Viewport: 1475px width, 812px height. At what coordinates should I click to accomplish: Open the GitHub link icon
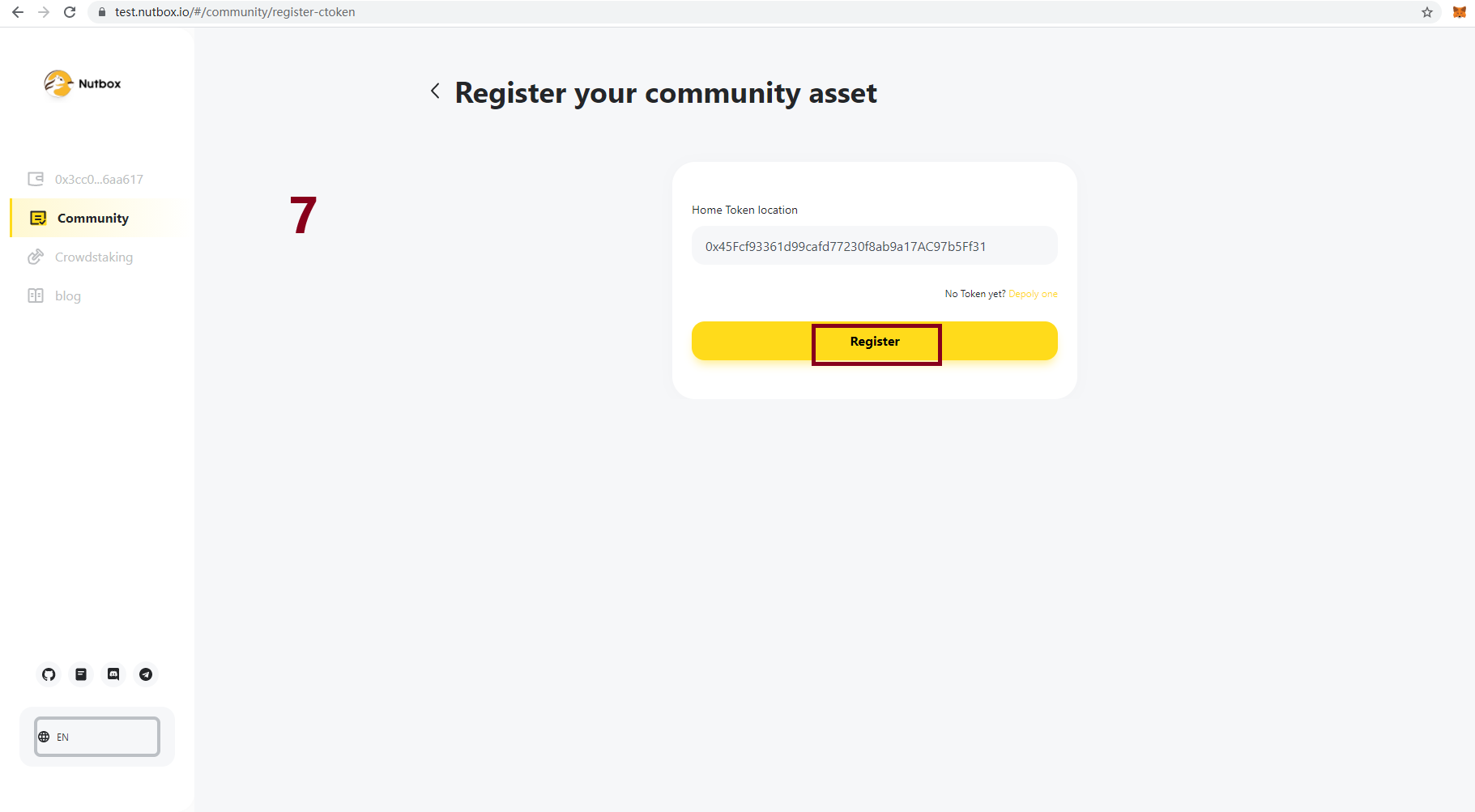[49, 674]
